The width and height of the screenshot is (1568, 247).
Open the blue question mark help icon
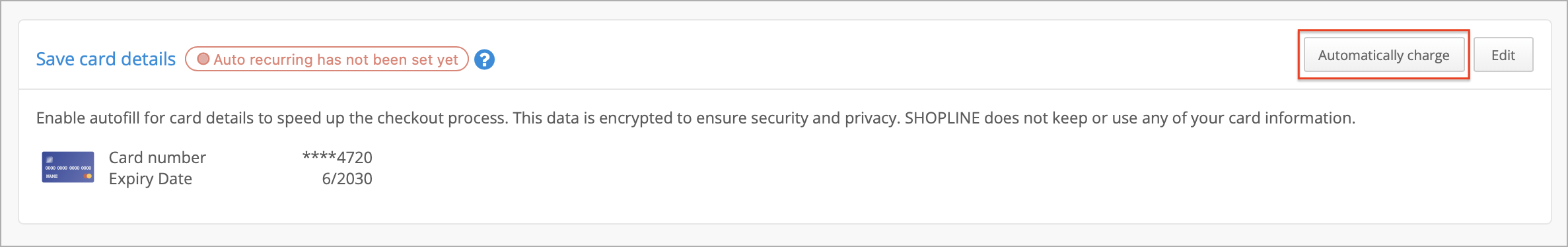click(x=484, y=59)
